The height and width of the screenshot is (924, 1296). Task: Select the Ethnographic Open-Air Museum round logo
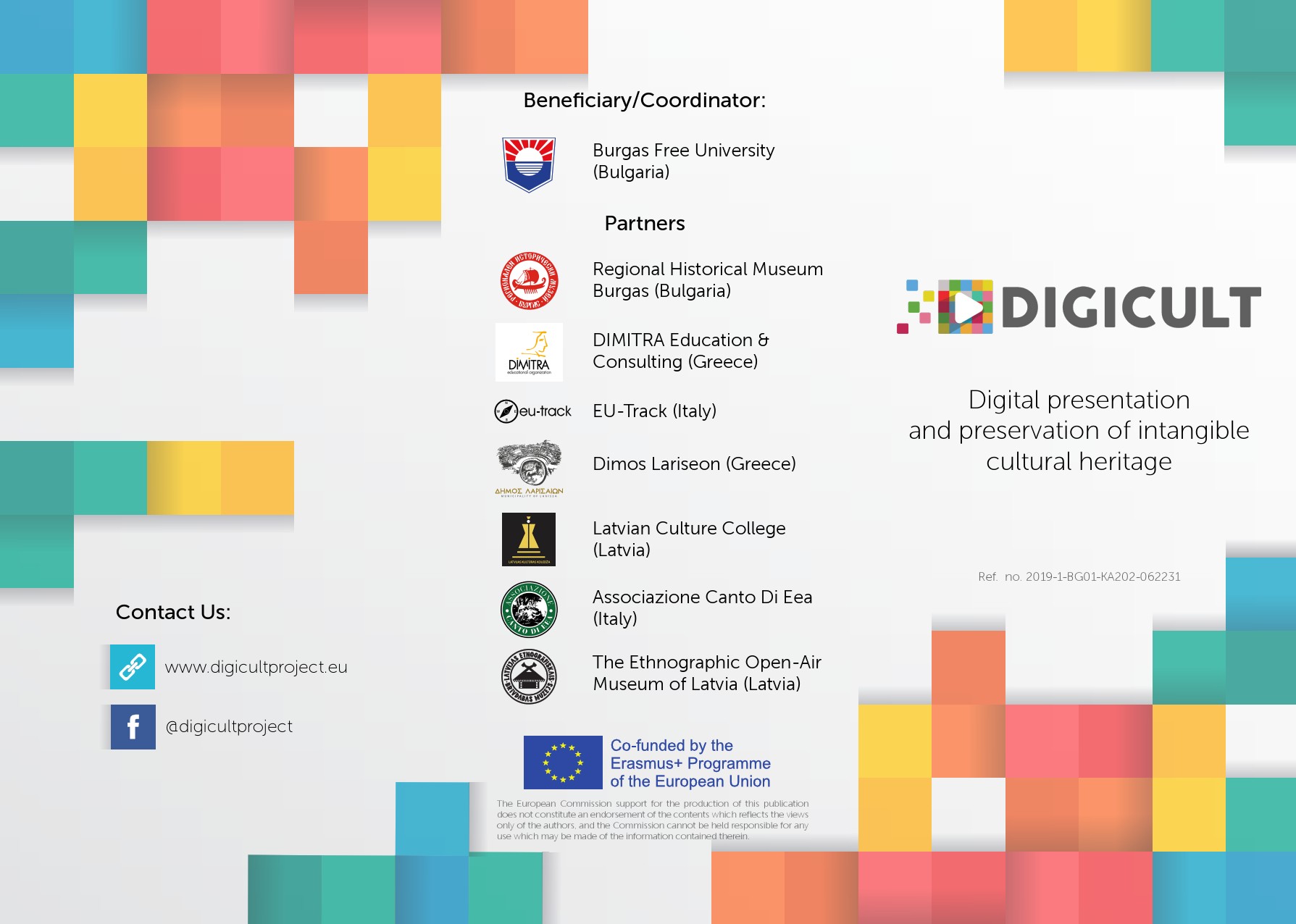tap(529, 676)
